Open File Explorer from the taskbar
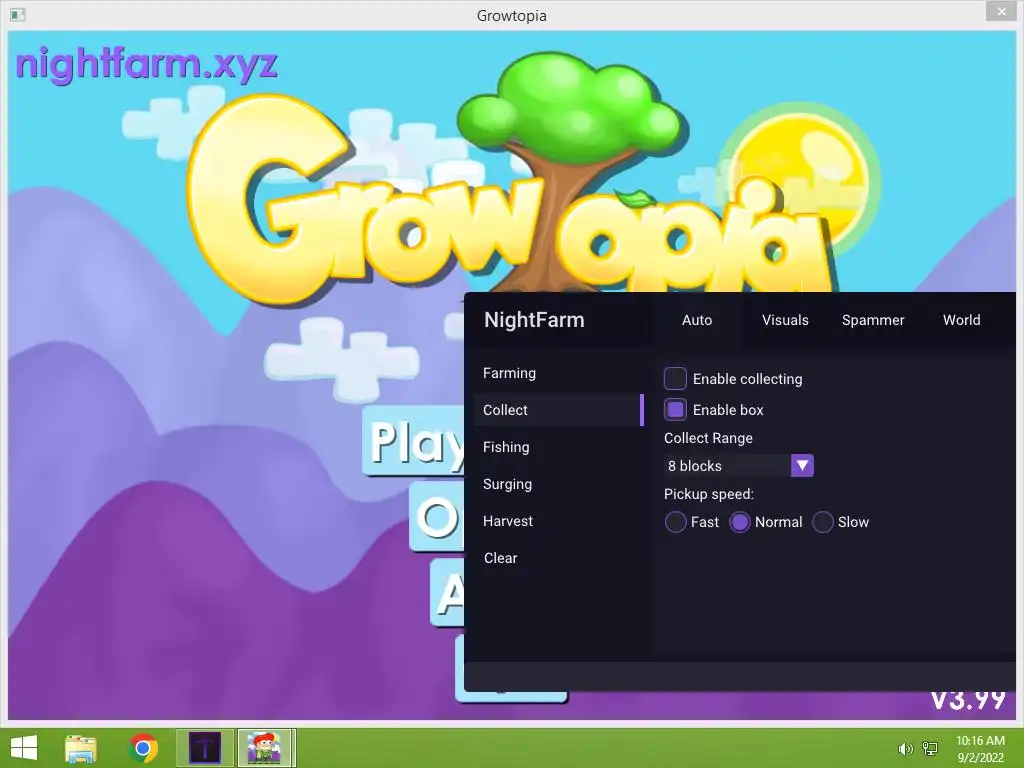The height and width of the screenshot is (768, 1024). [x=80, y=748]
